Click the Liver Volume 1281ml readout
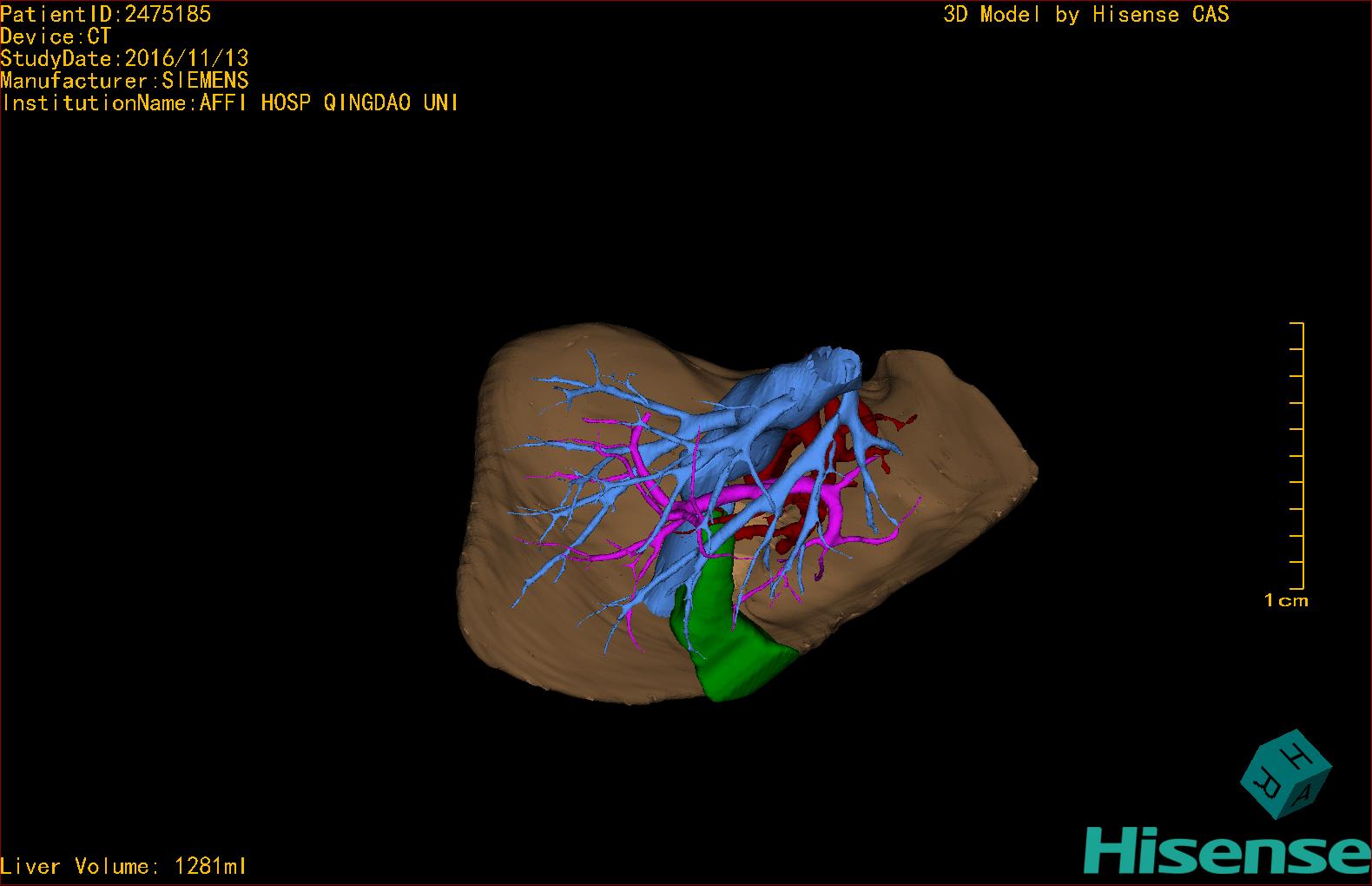The height and width of the screenshot is (886, 1372). point(124,866)
